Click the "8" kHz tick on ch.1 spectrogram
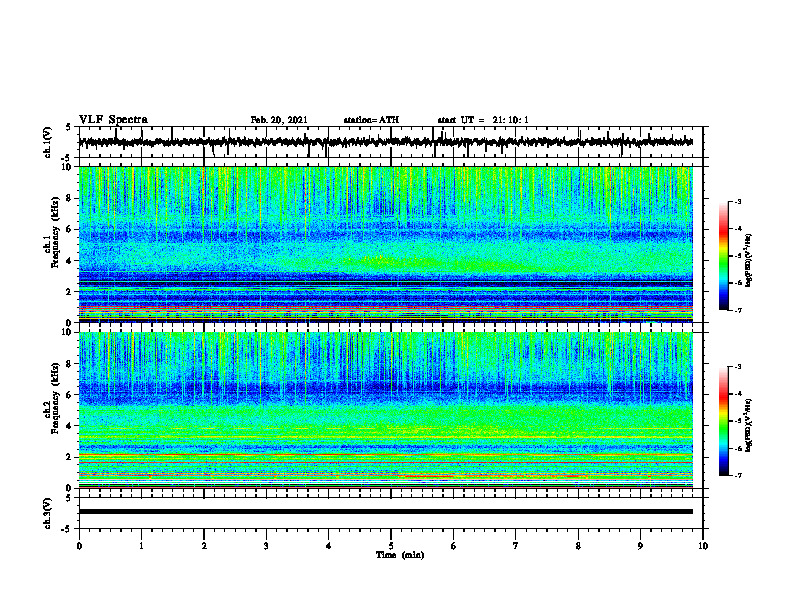This screenshot has width=792, height=612. point(70,198)
